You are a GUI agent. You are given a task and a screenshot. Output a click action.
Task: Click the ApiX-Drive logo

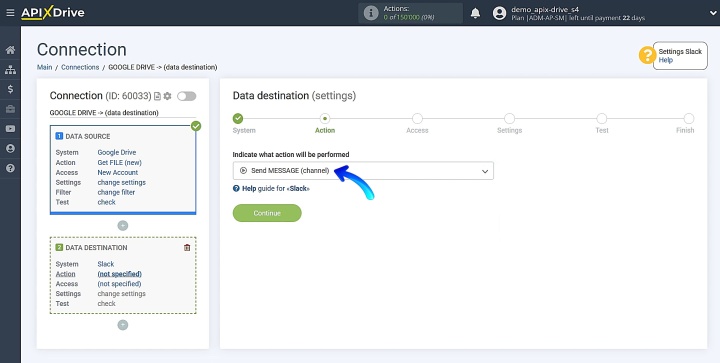click(x=53, y=13)
